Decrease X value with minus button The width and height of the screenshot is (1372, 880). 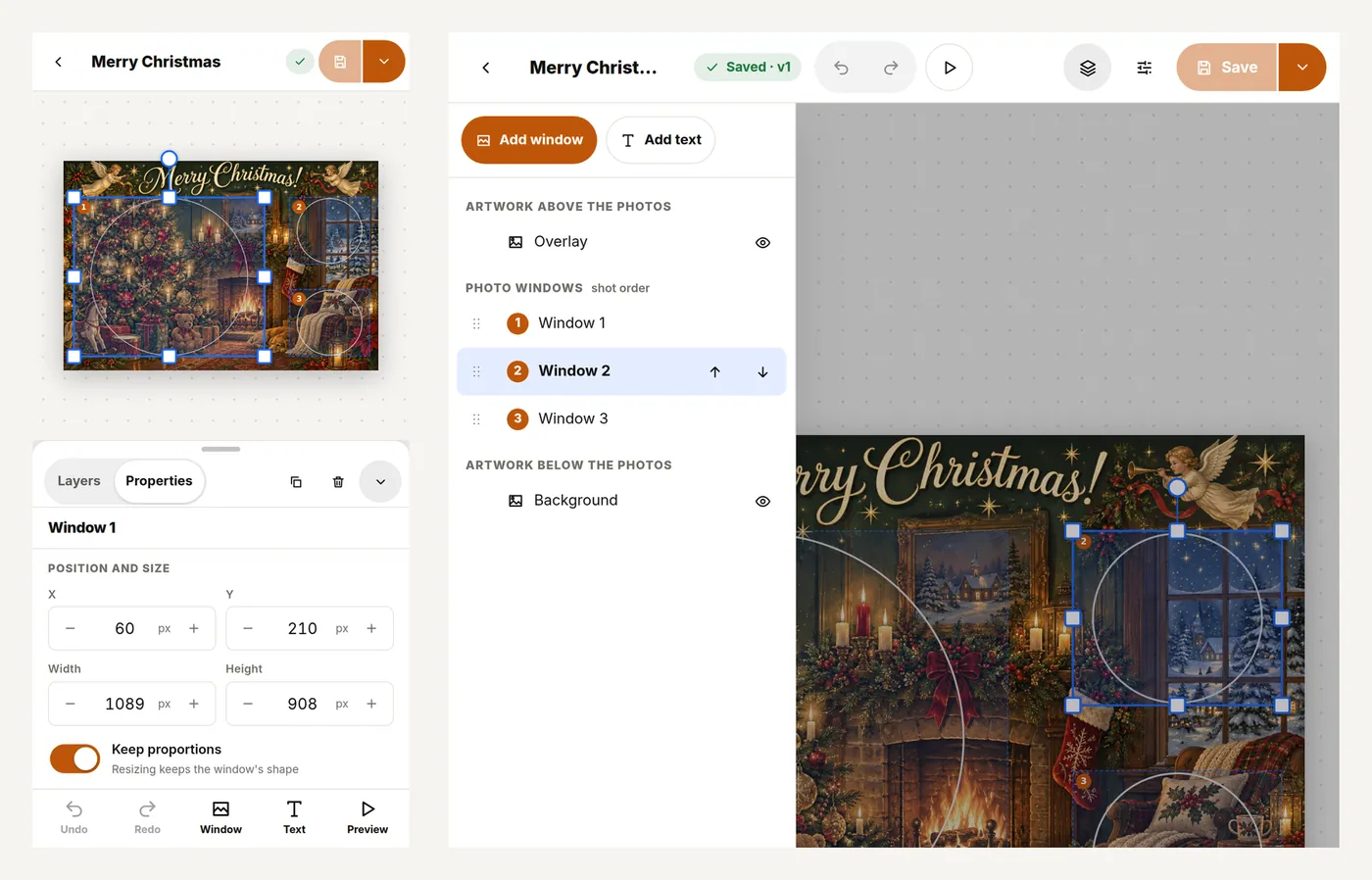tap(71, 629)
